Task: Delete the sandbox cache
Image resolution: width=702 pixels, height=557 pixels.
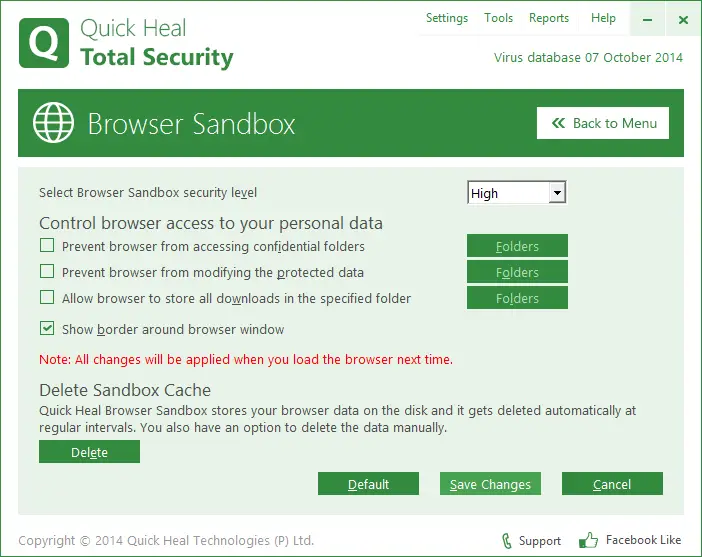Action: tap(89, 452)
